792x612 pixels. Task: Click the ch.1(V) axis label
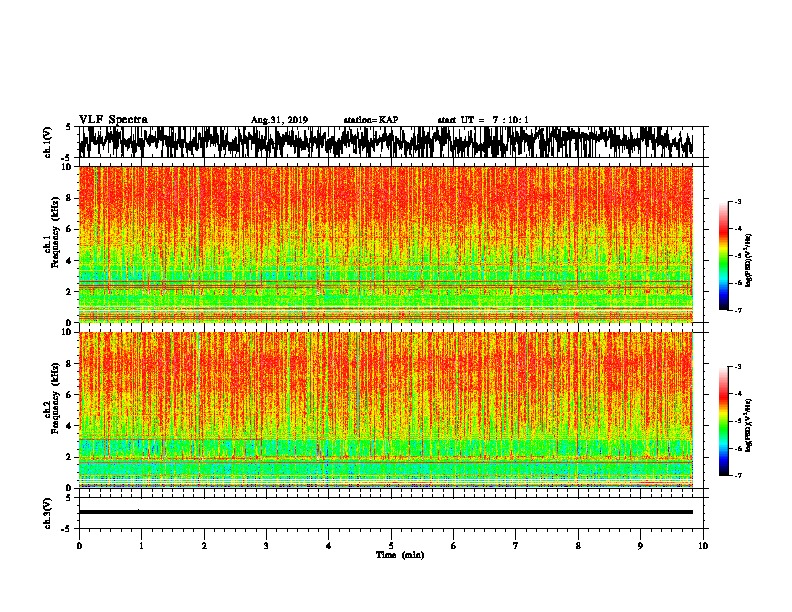click(48, 142)
